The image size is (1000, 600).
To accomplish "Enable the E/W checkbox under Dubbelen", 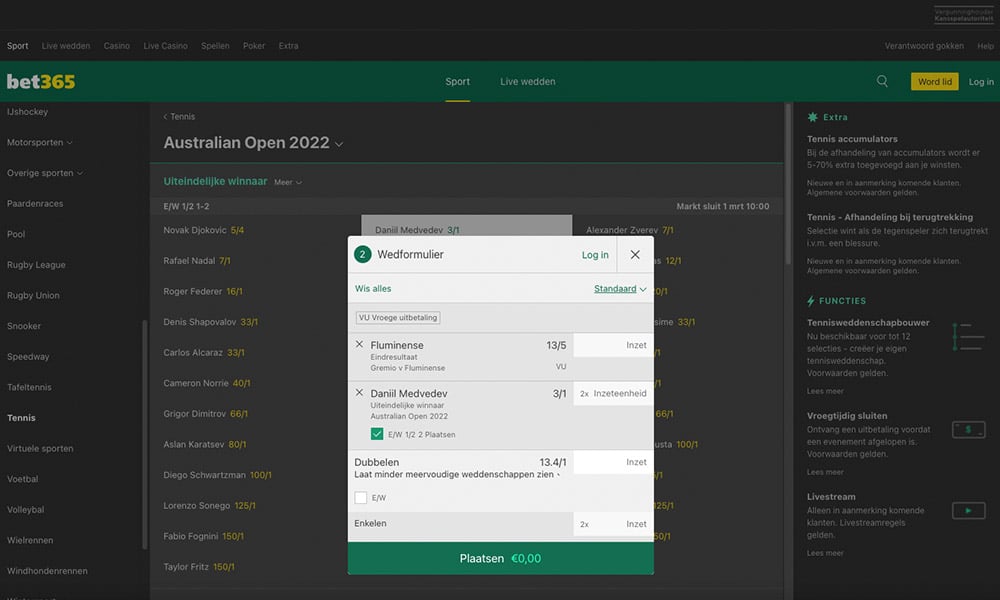I will [360, 497].
